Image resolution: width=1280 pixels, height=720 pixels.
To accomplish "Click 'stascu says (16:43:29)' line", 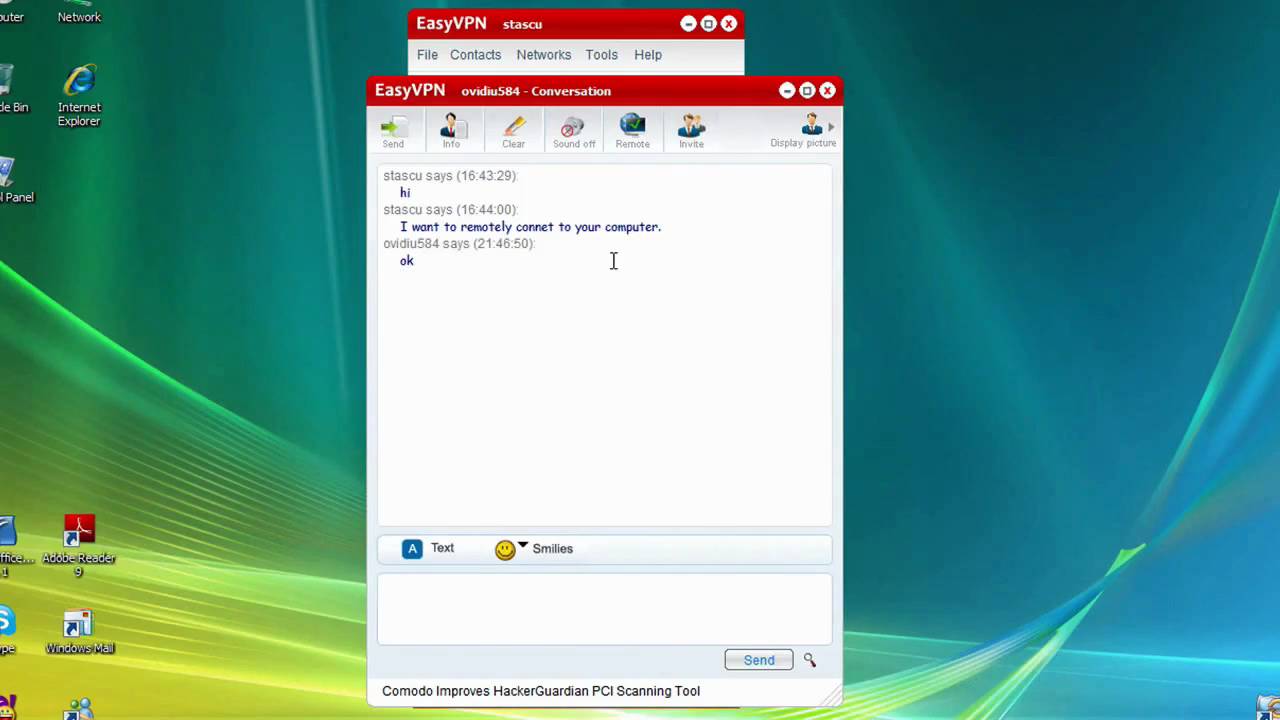I will tap(450, 176).
